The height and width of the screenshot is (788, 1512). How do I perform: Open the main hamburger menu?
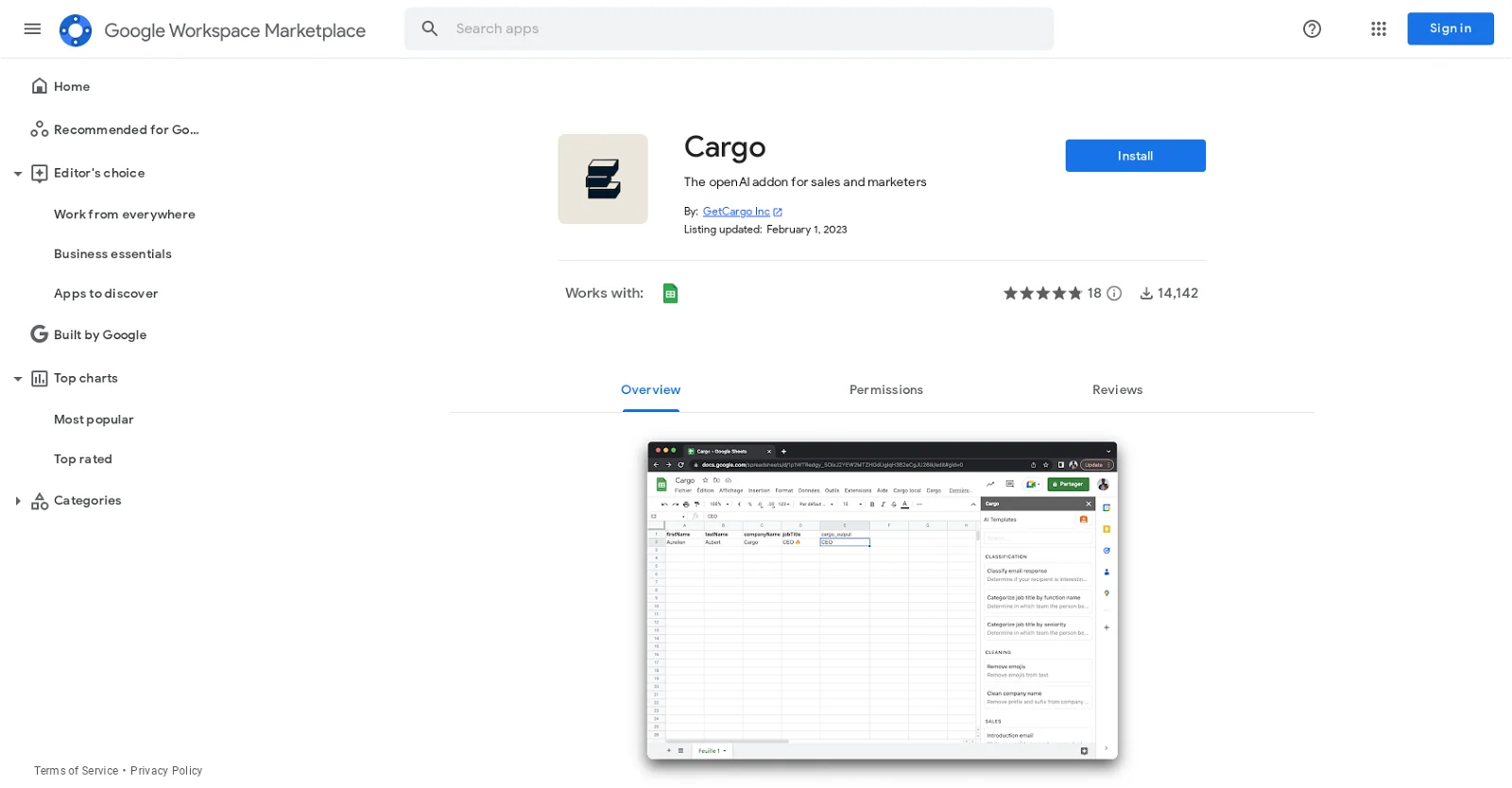pos(32,29)
